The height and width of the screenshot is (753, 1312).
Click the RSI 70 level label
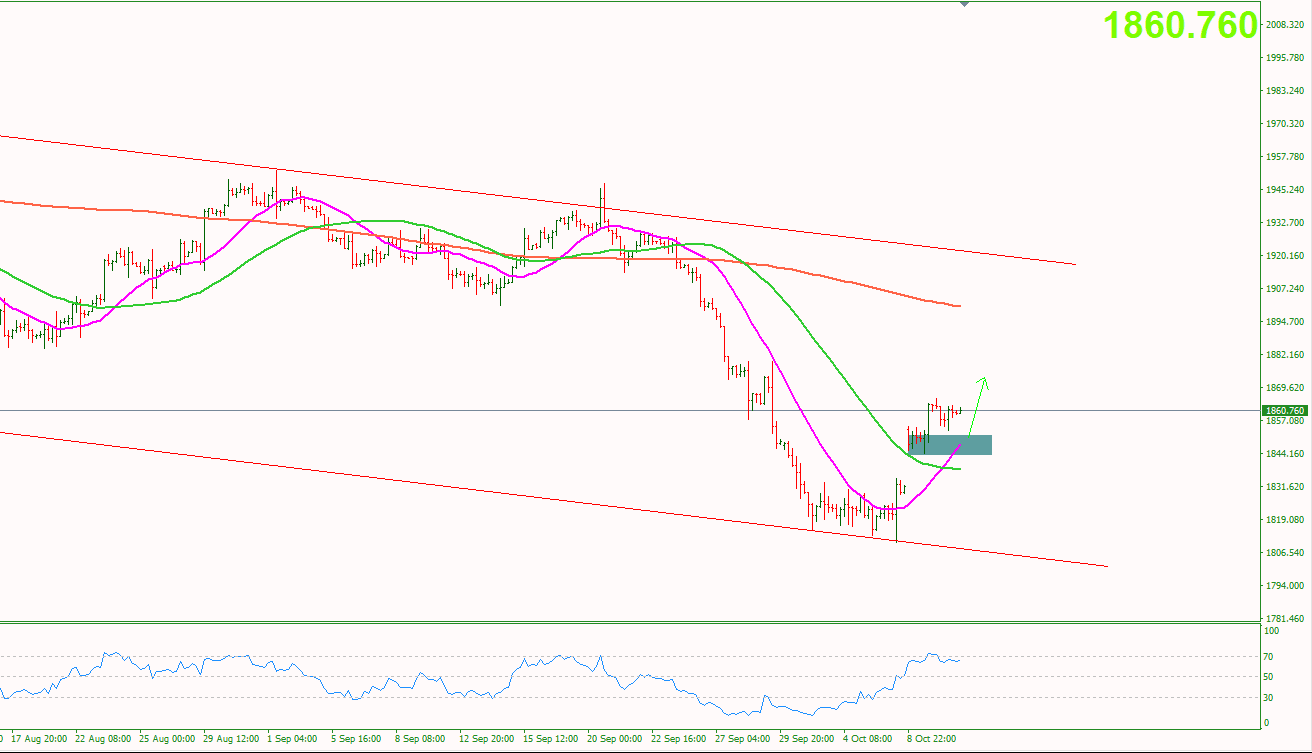1270,657
